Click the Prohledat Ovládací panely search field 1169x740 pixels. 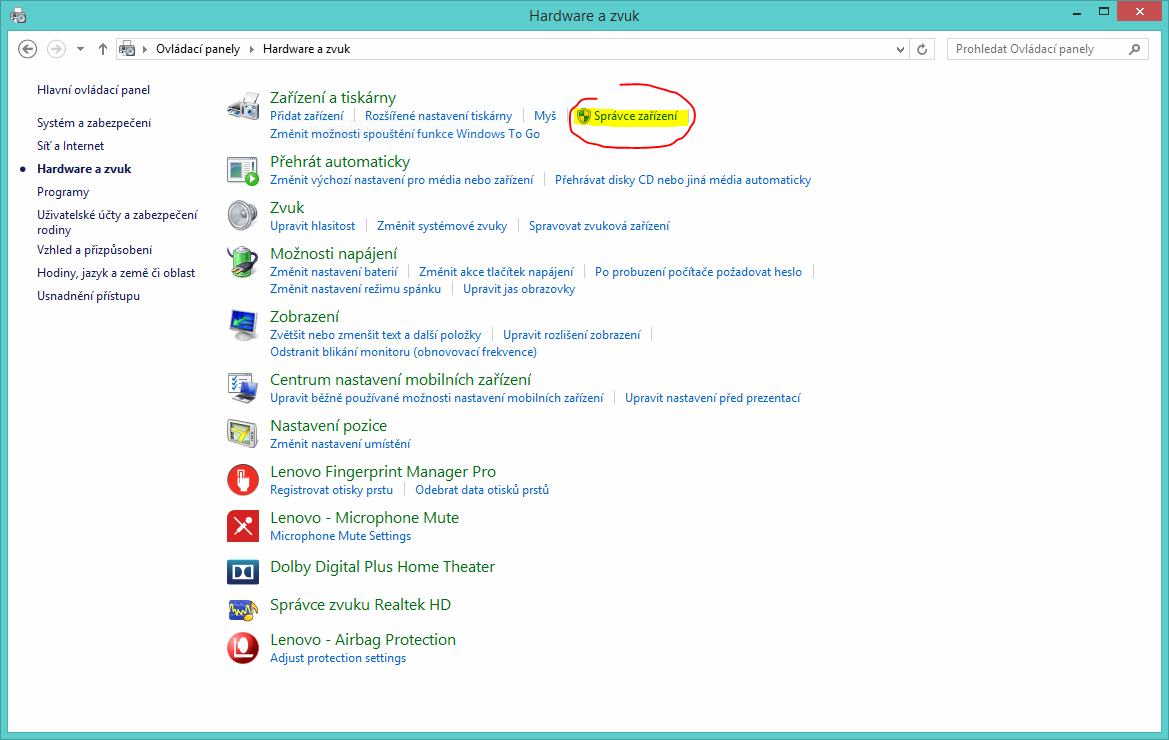pyautogui.click(x=1036, y=49)
